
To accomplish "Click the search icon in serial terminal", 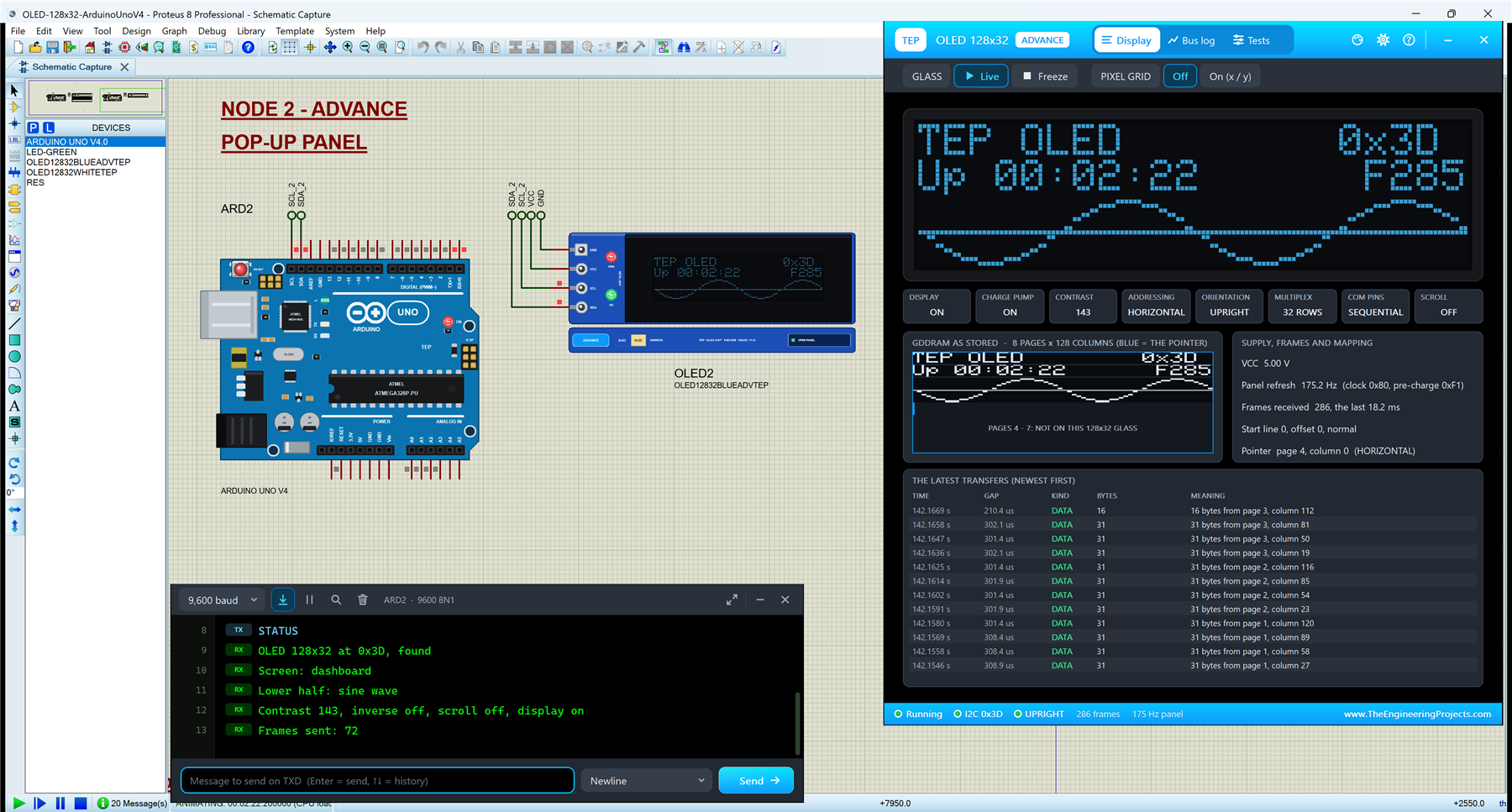I will click(336, 600).
